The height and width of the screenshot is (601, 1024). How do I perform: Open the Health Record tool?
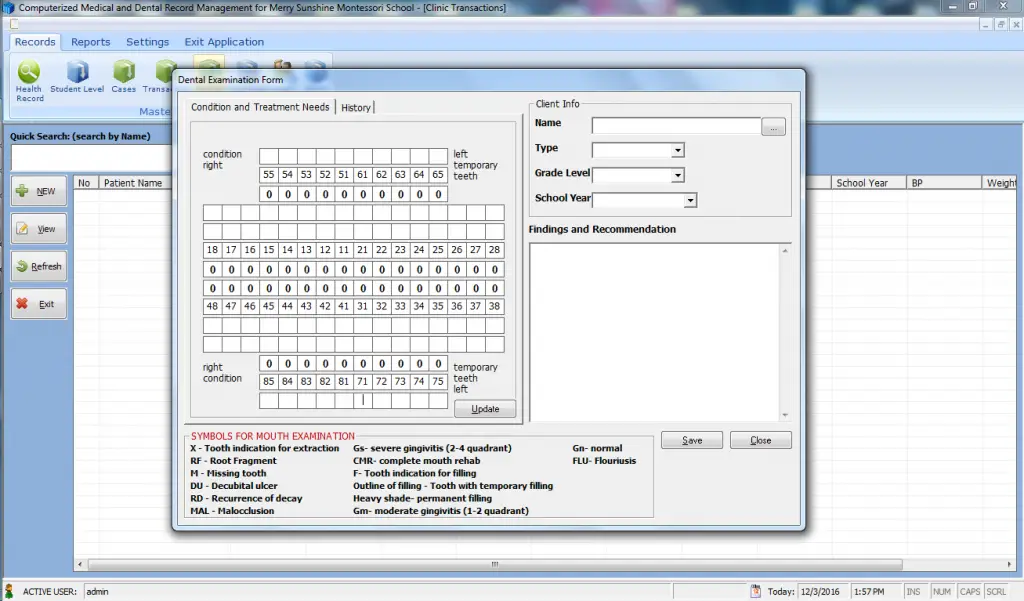point(29,76)
